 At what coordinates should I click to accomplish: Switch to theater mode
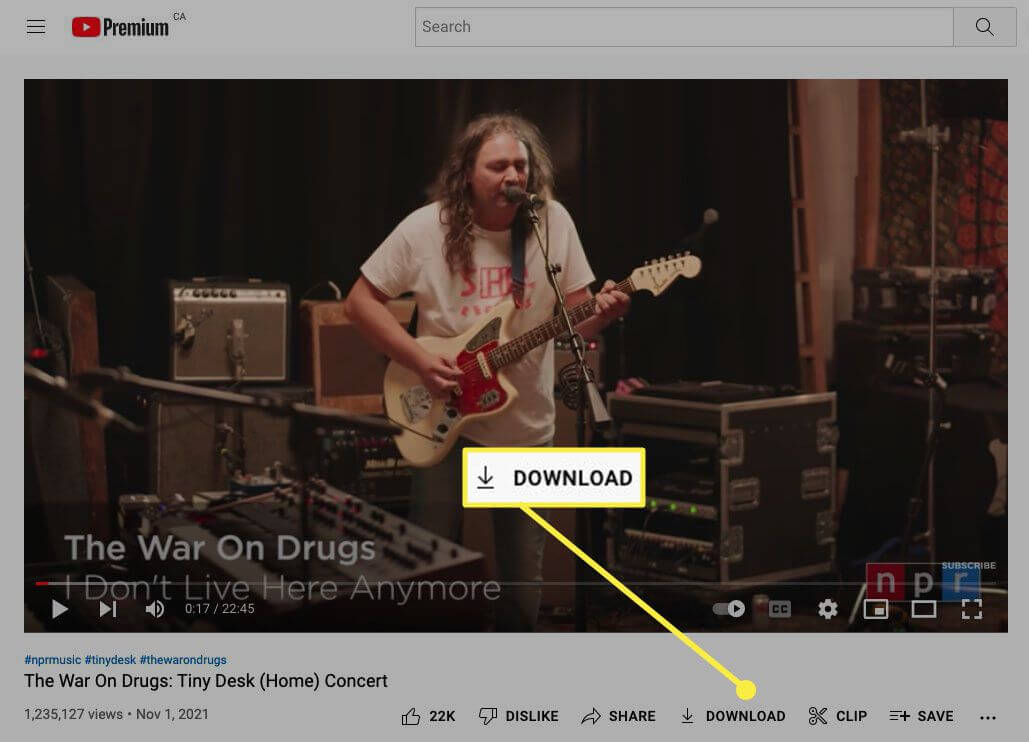click(x=923, y=609)
